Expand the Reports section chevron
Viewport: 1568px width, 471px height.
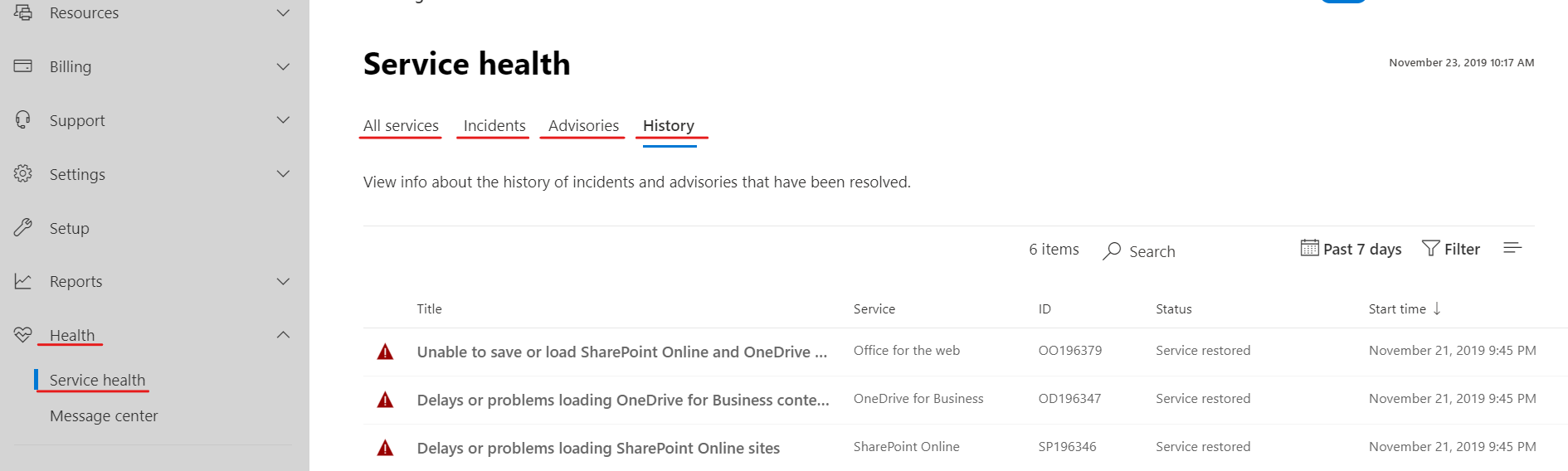point(283,281)
